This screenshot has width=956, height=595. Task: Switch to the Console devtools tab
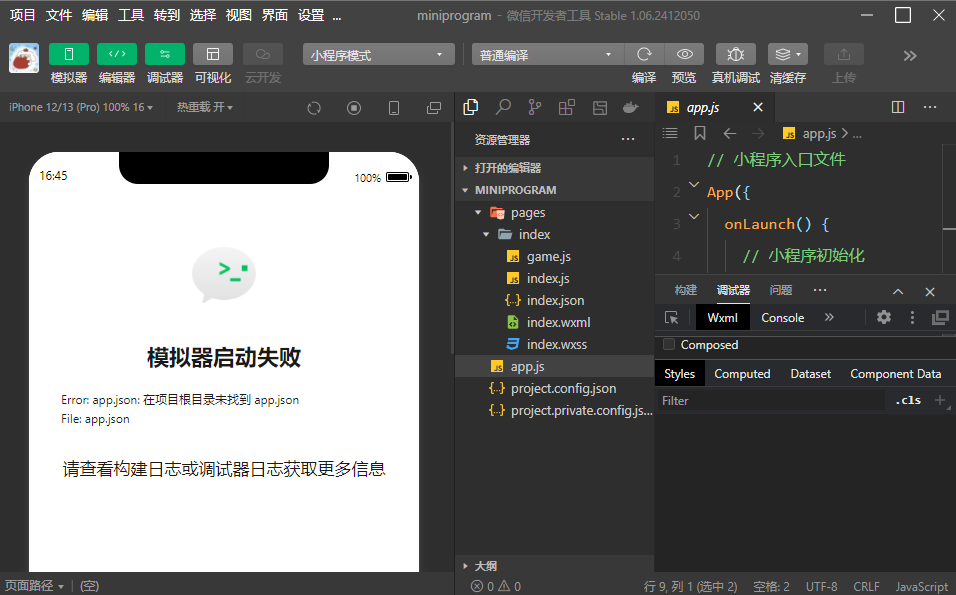pyautogui.click(x=782, y=318)
